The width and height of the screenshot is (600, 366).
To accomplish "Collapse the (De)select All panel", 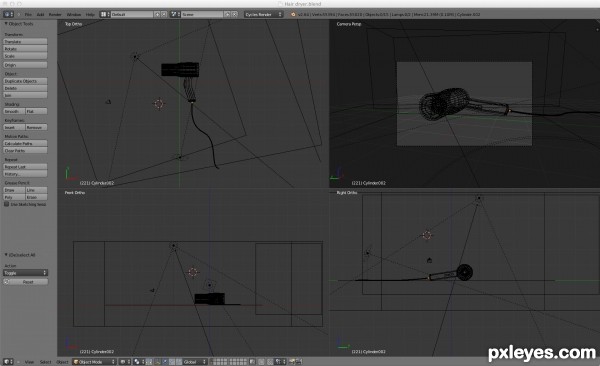I will (6, 255).
